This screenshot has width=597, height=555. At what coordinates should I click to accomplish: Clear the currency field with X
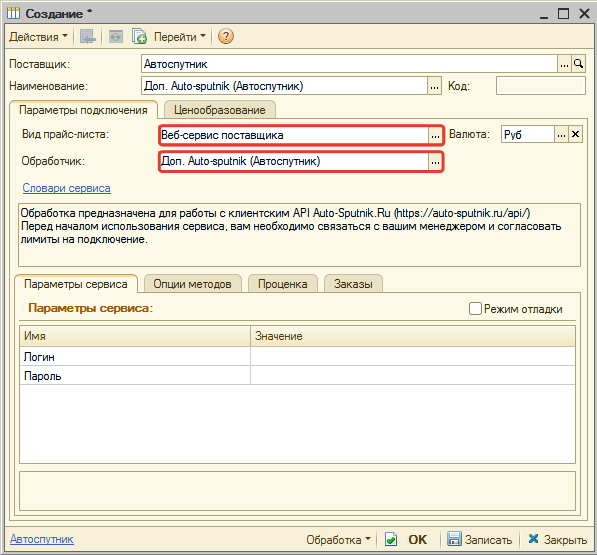tap(575, 134)
